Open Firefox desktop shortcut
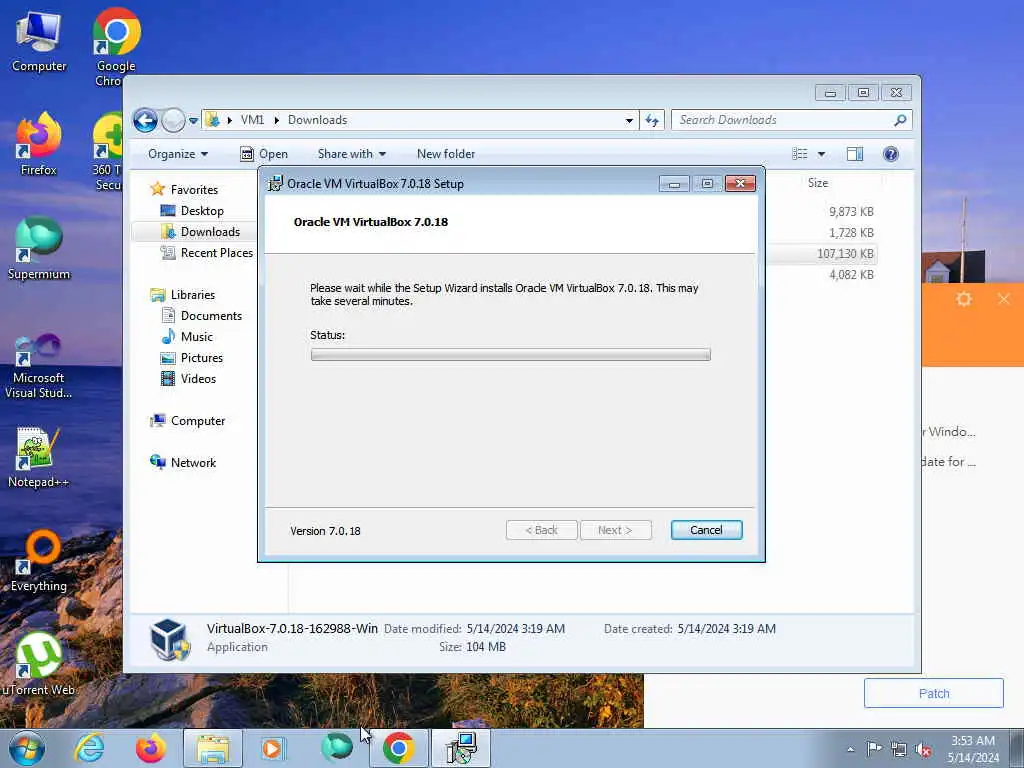This screenshot has height=768, width=1024. [39, 144]
